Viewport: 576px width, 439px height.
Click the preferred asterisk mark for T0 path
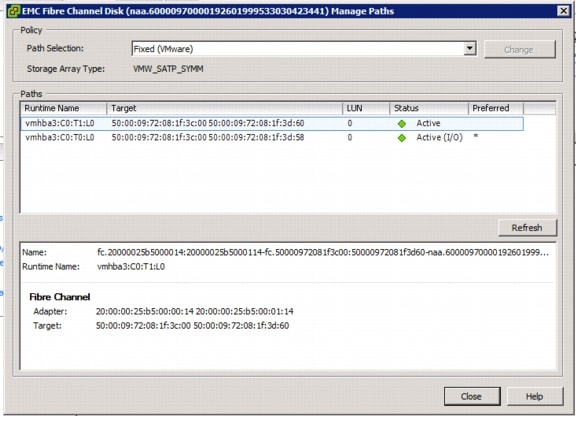tap(476, 136)
